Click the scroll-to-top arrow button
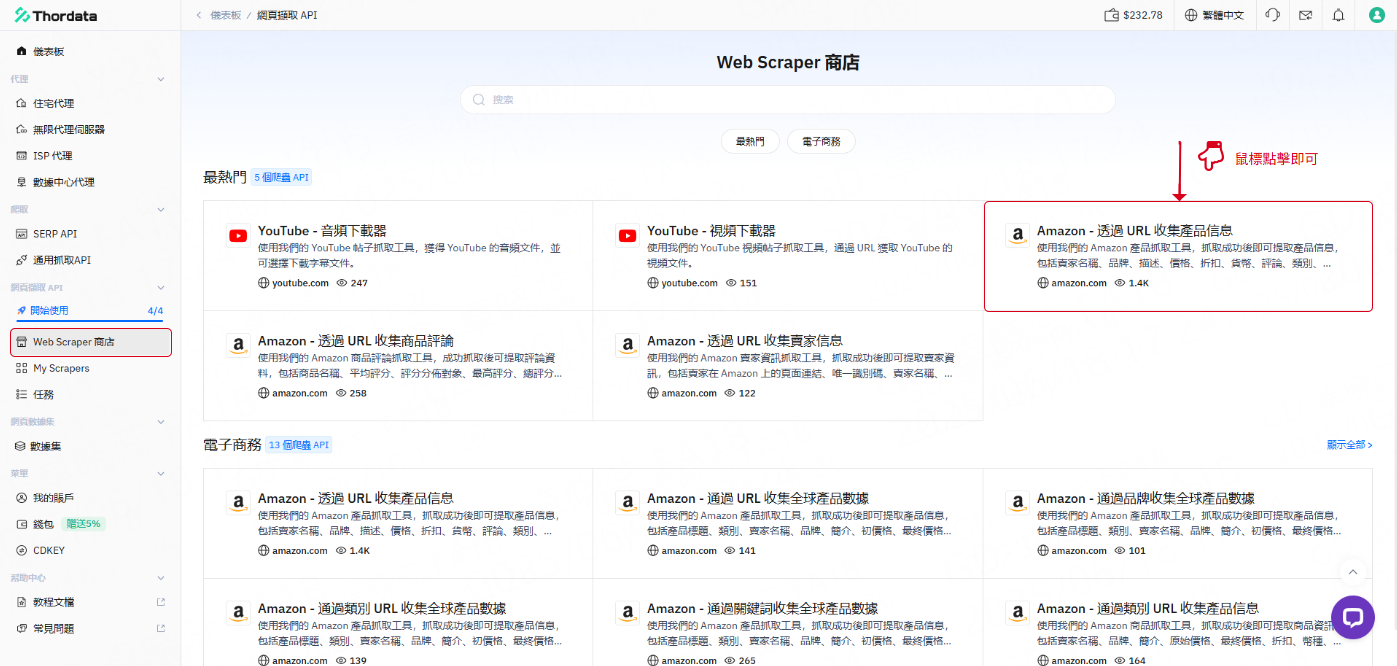 1353,572
